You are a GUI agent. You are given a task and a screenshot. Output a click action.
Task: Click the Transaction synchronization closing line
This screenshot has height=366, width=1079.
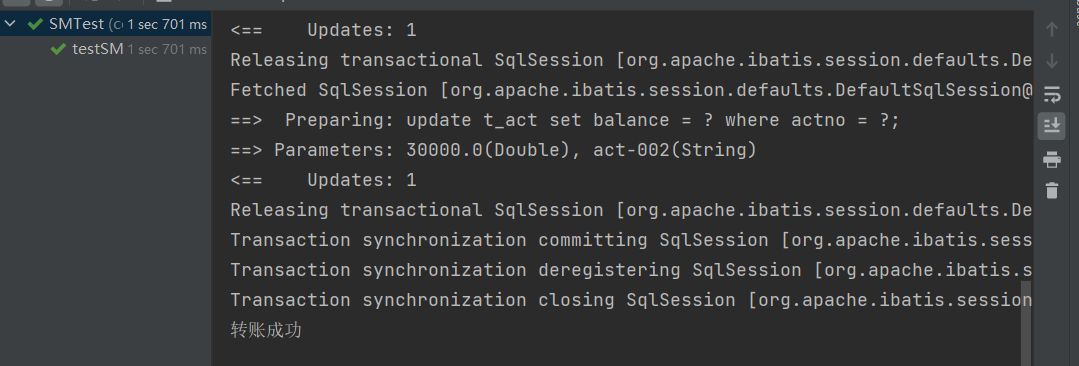631,301
